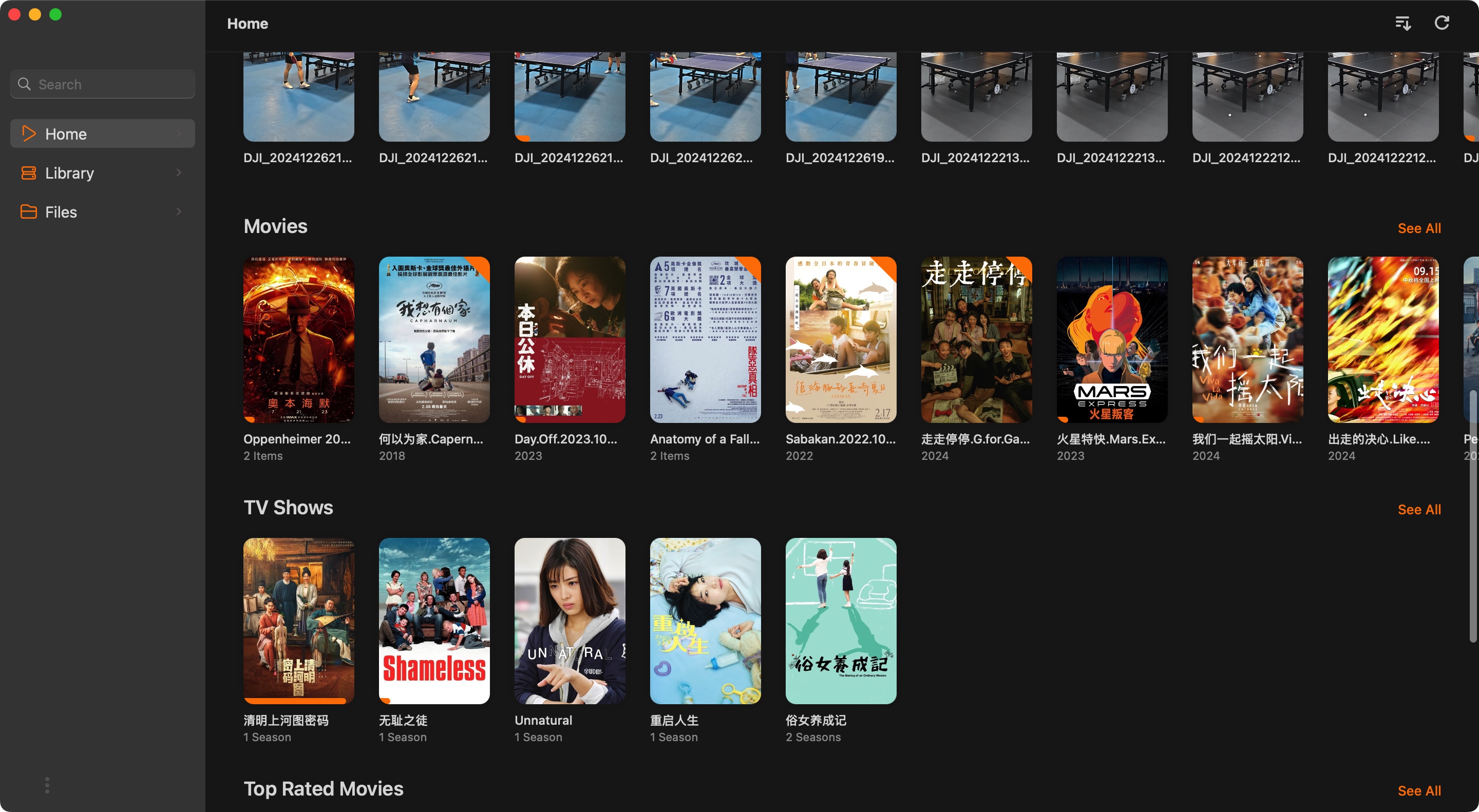
Task: Click See All next to TV Shows
Action: 1419,510
